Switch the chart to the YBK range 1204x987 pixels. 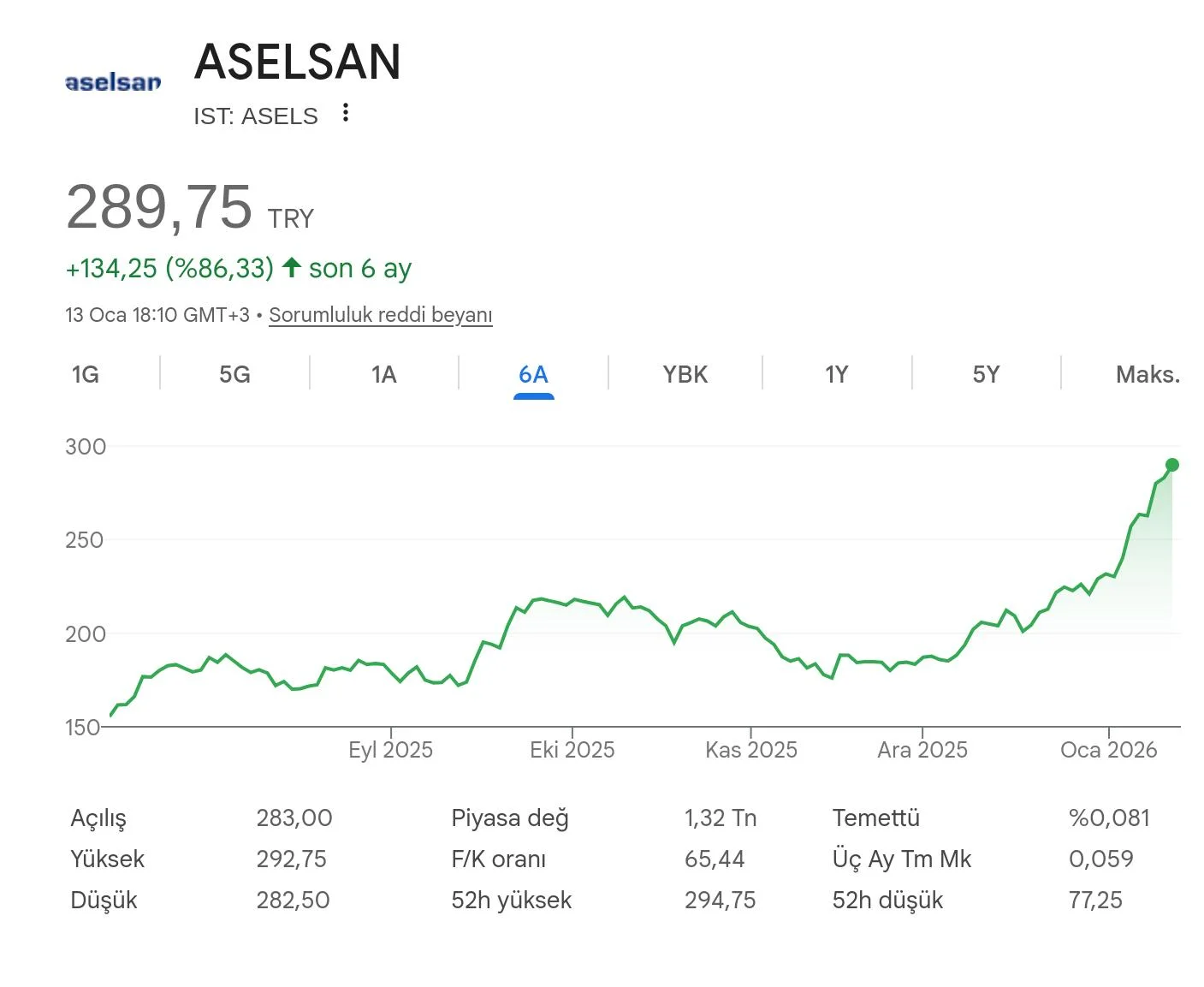coord(685,374)
